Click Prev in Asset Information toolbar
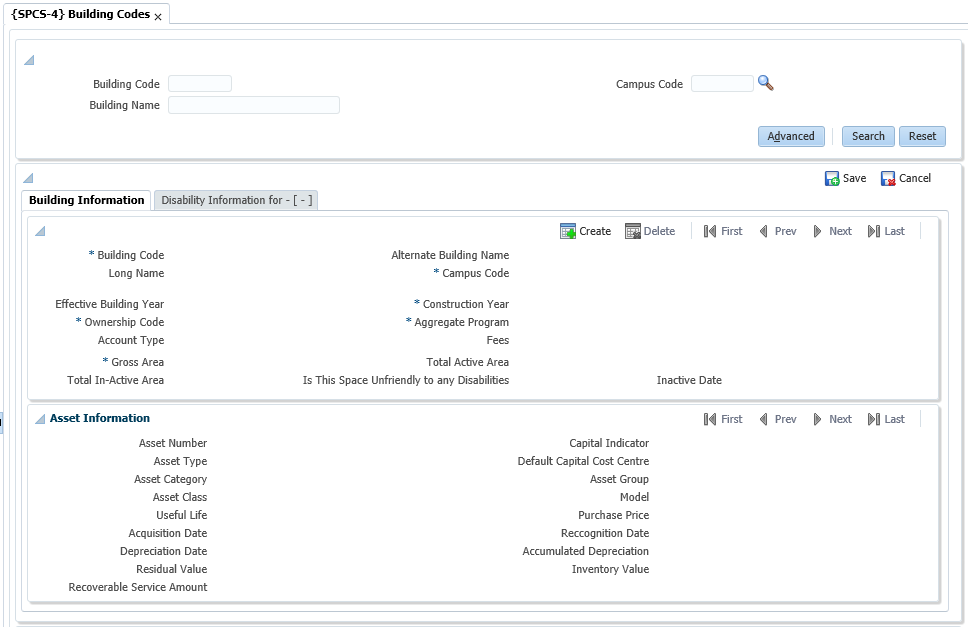The width and height of the screenshot is (968, 627). pos(777,419)
